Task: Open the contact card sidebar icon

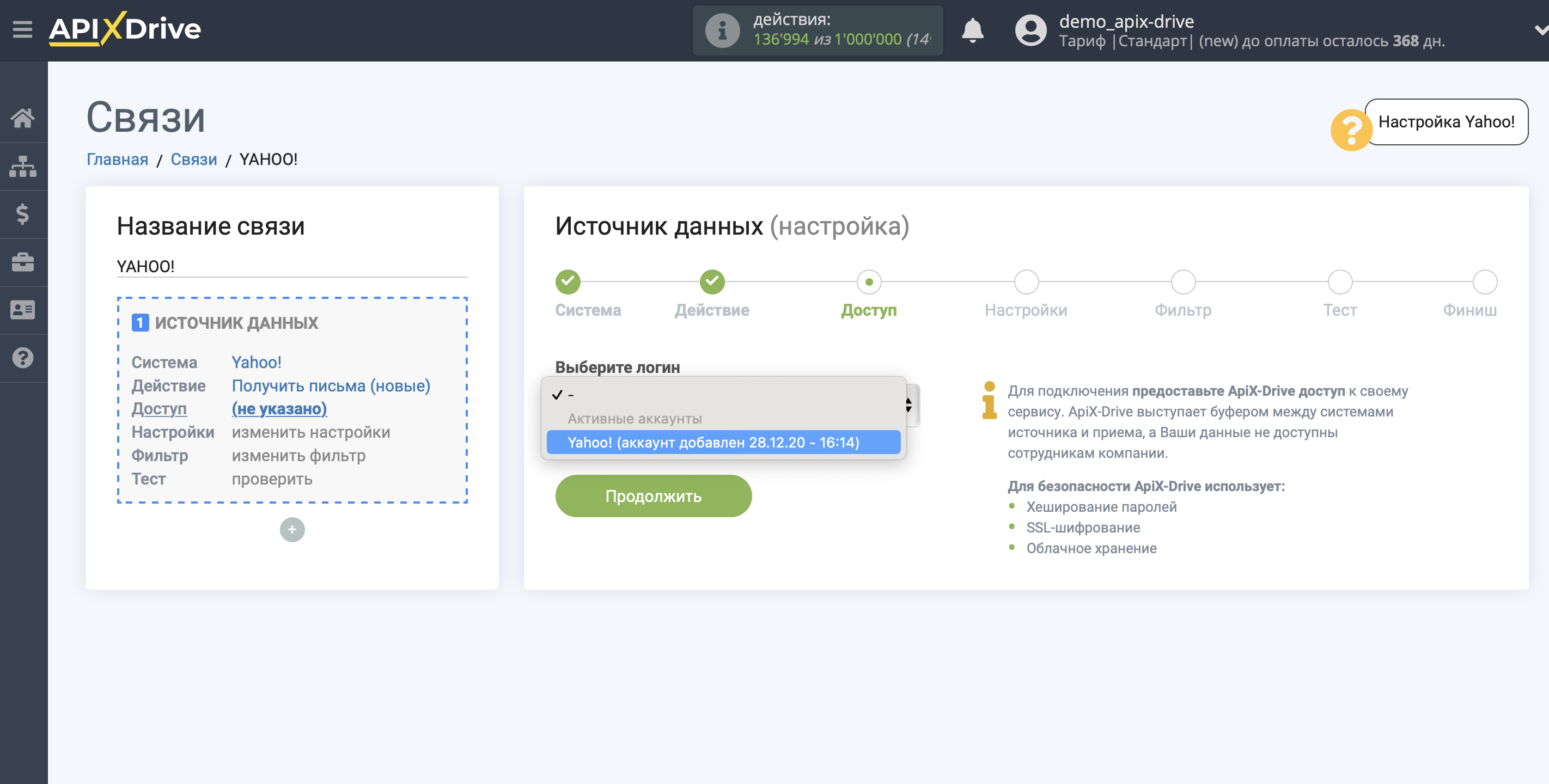Action: [23, 310]
